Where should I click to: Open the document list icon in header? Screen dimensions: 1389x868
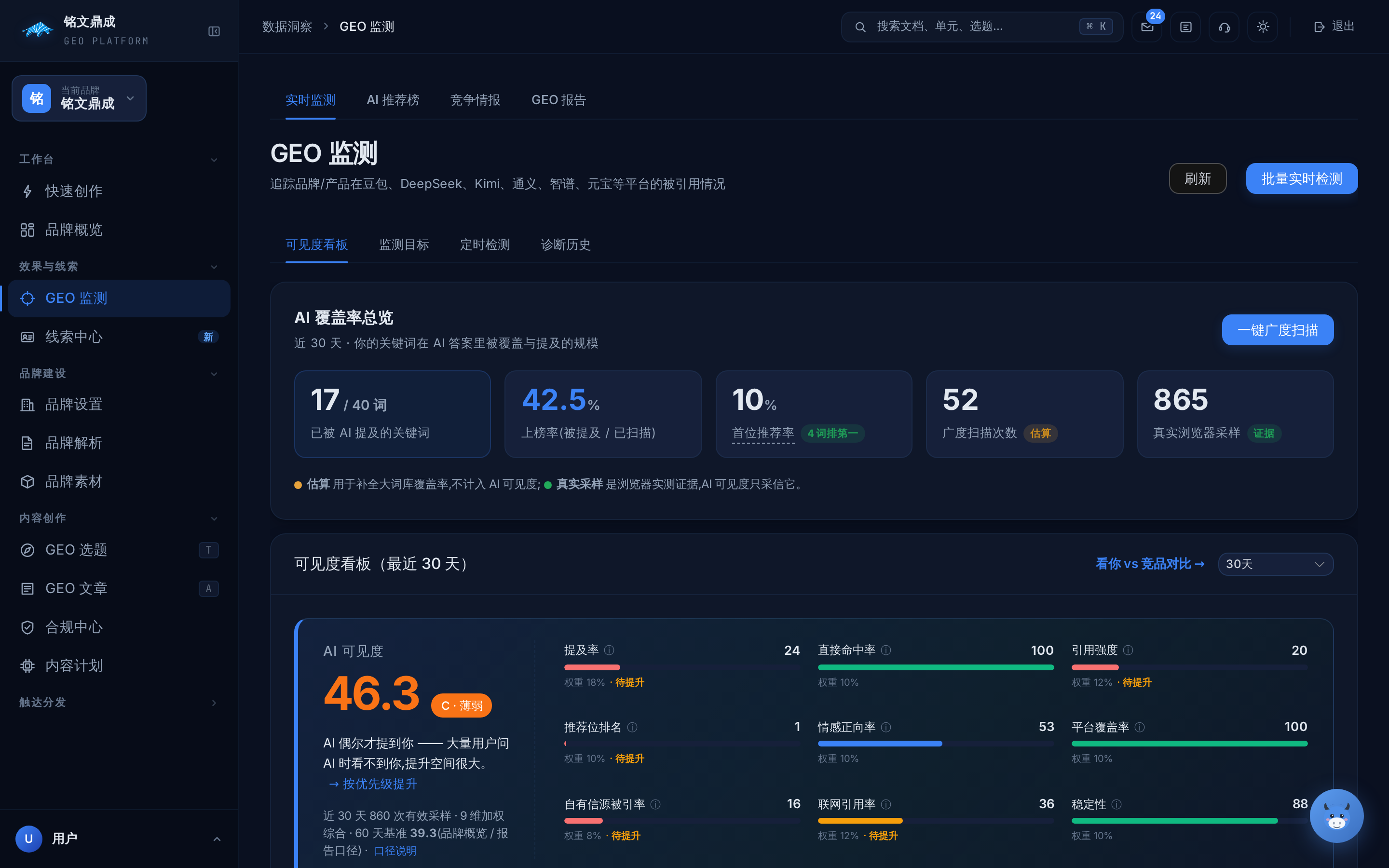pyautogui.click(x=1185, y=27)
